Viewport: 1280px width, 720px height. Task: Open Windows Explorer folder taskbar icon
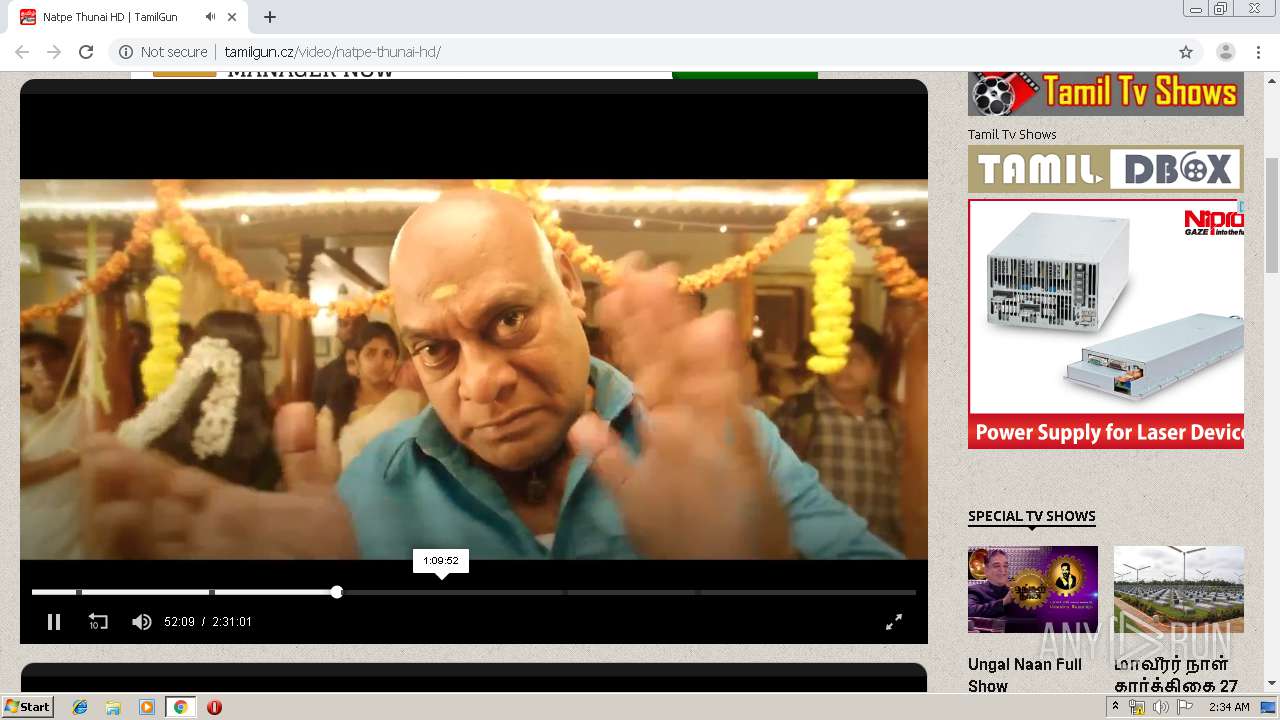point(113,707)
